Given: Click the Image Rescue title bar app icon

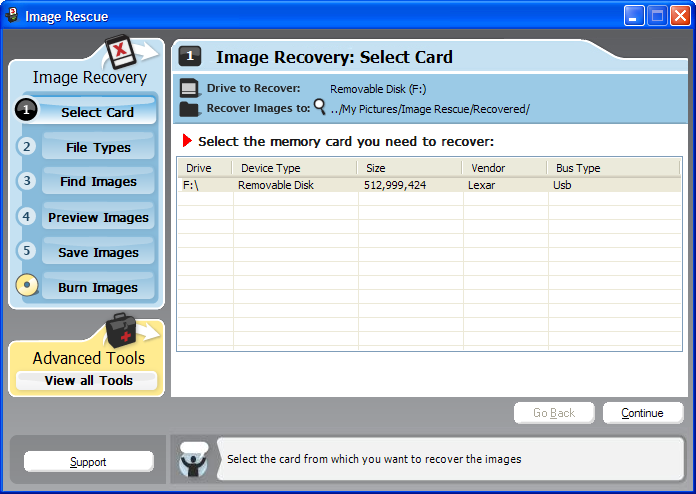Looking at the screenshot, I should (12, 16).
